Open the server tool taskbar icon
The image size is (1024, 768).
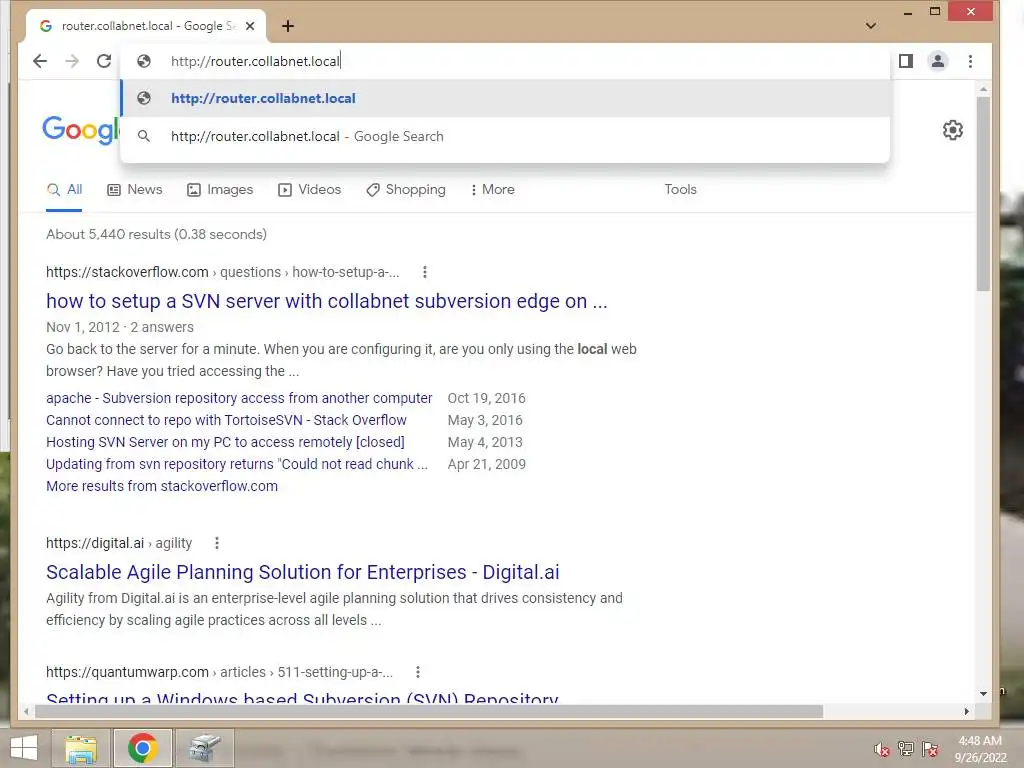click(204, 748)
